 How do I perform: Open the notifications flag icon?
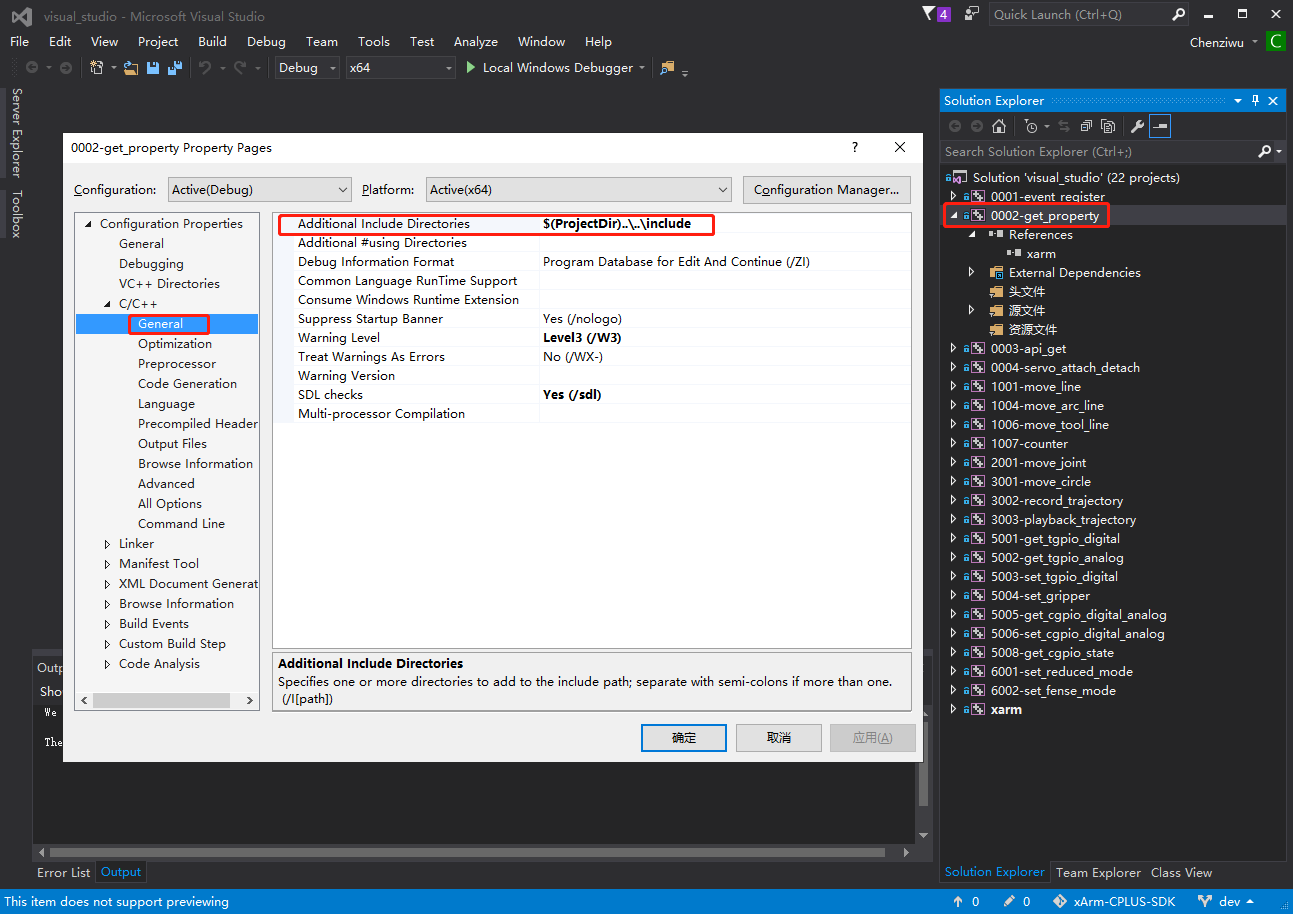click(x=937, y=14)
